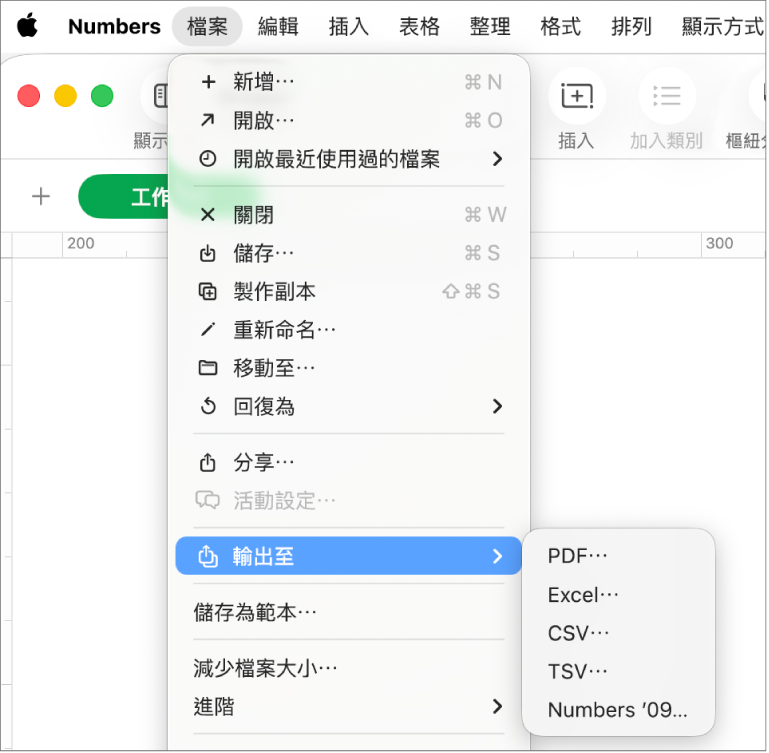Expand 回復為 submenu
Screen dimensions: 769x753
click(x=349, y=406)
